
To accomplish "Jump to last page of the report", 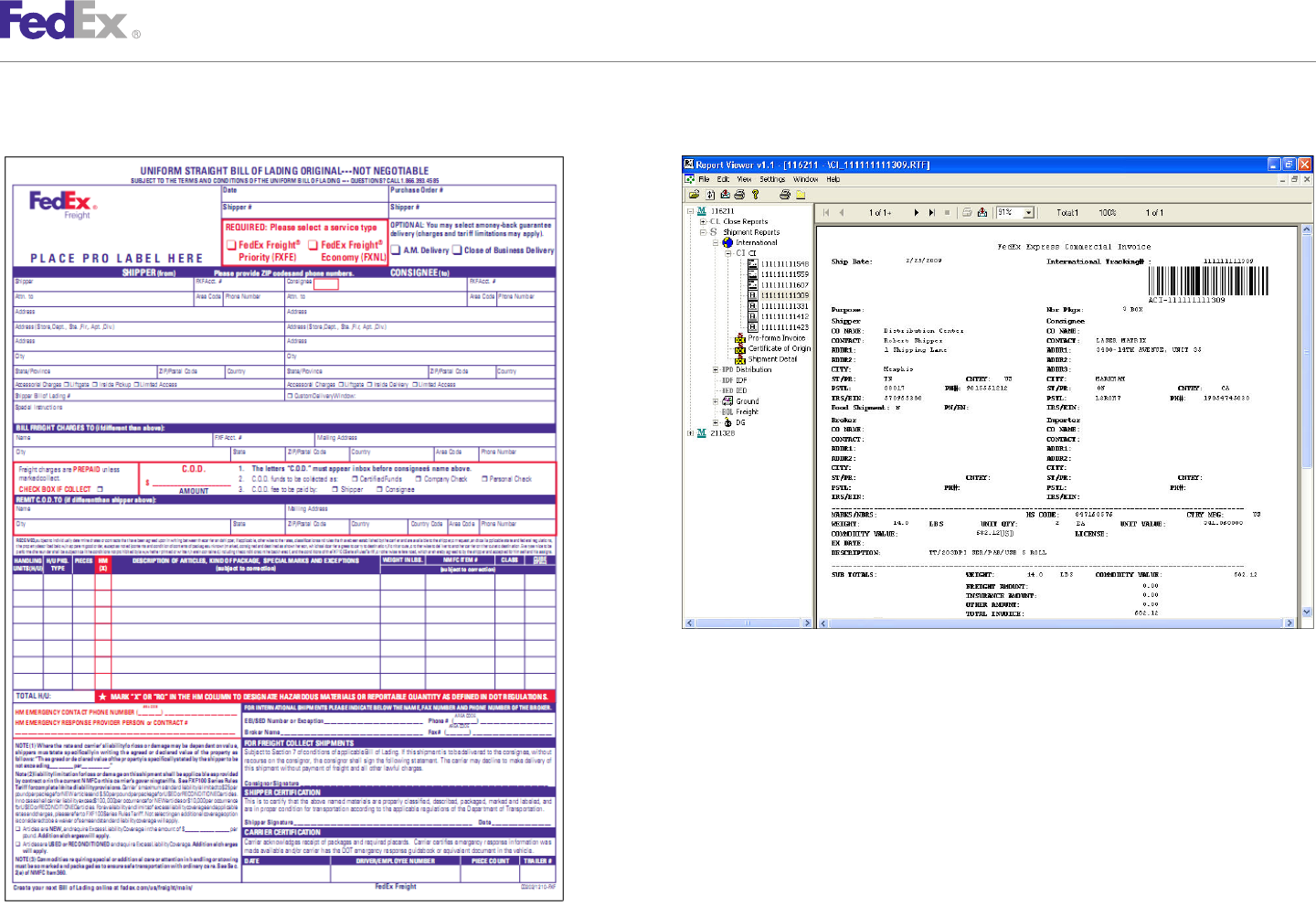I will click(x=931, y=212).
